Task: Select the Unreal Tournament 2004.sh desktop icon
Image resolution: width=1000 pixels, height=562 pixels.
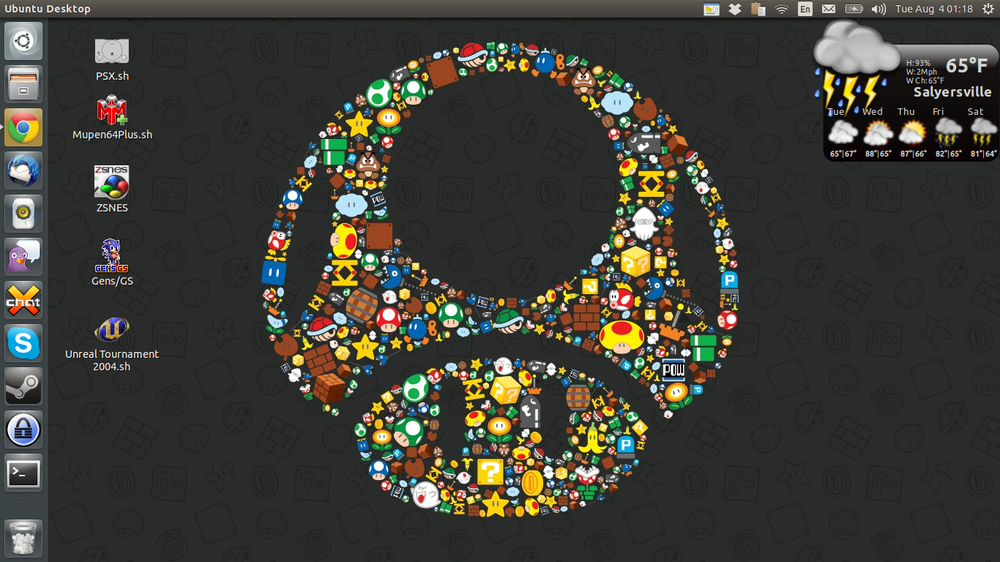Action: (112, 344)
